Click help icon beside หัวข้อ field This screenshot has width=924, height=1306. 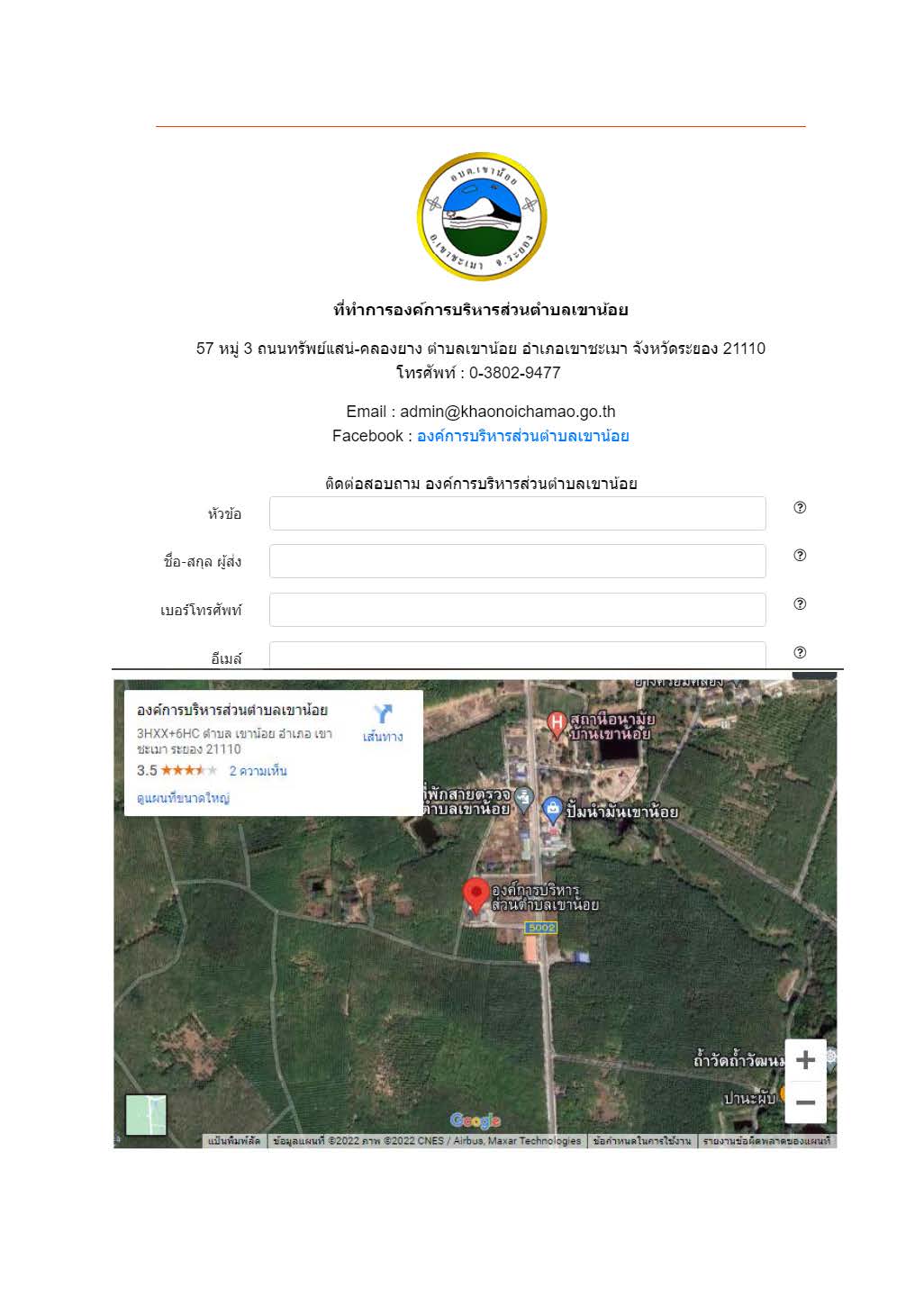800,507
